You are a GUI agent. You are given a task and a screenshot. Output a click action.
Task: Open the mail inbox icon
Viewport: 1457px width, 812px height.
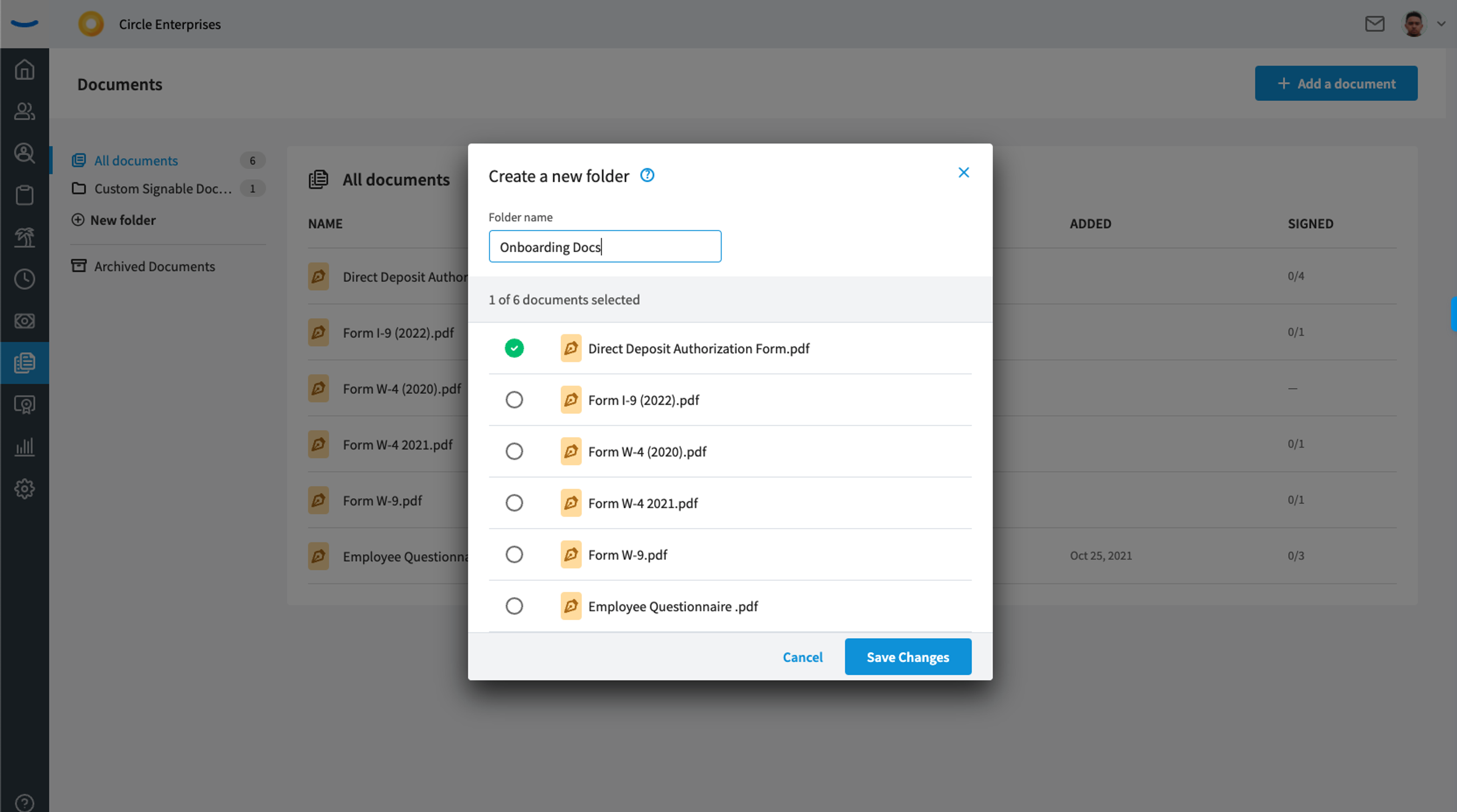tap(1374, 24)
